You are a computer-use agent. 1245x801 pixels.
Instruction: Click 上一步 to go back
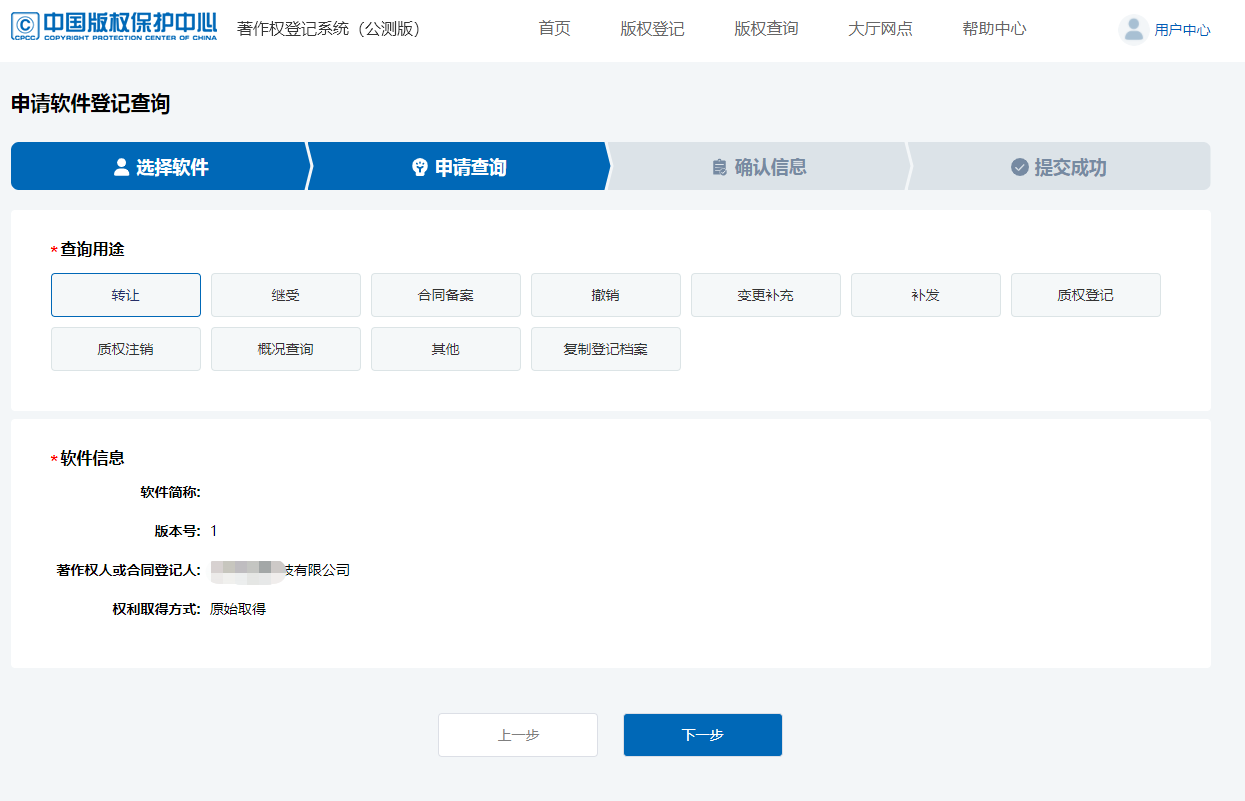[x=517, y=734]
